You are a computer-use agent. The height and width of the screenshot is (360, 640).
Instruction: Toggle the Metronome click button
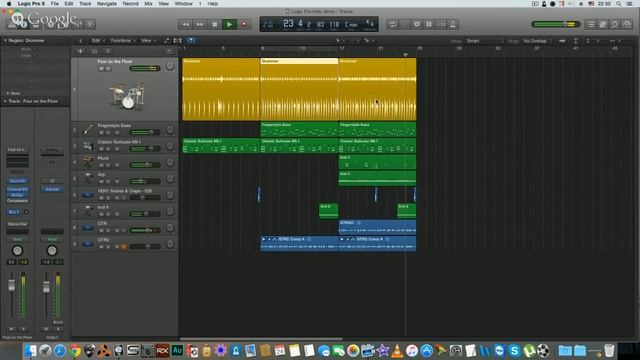tap(453, 24)
